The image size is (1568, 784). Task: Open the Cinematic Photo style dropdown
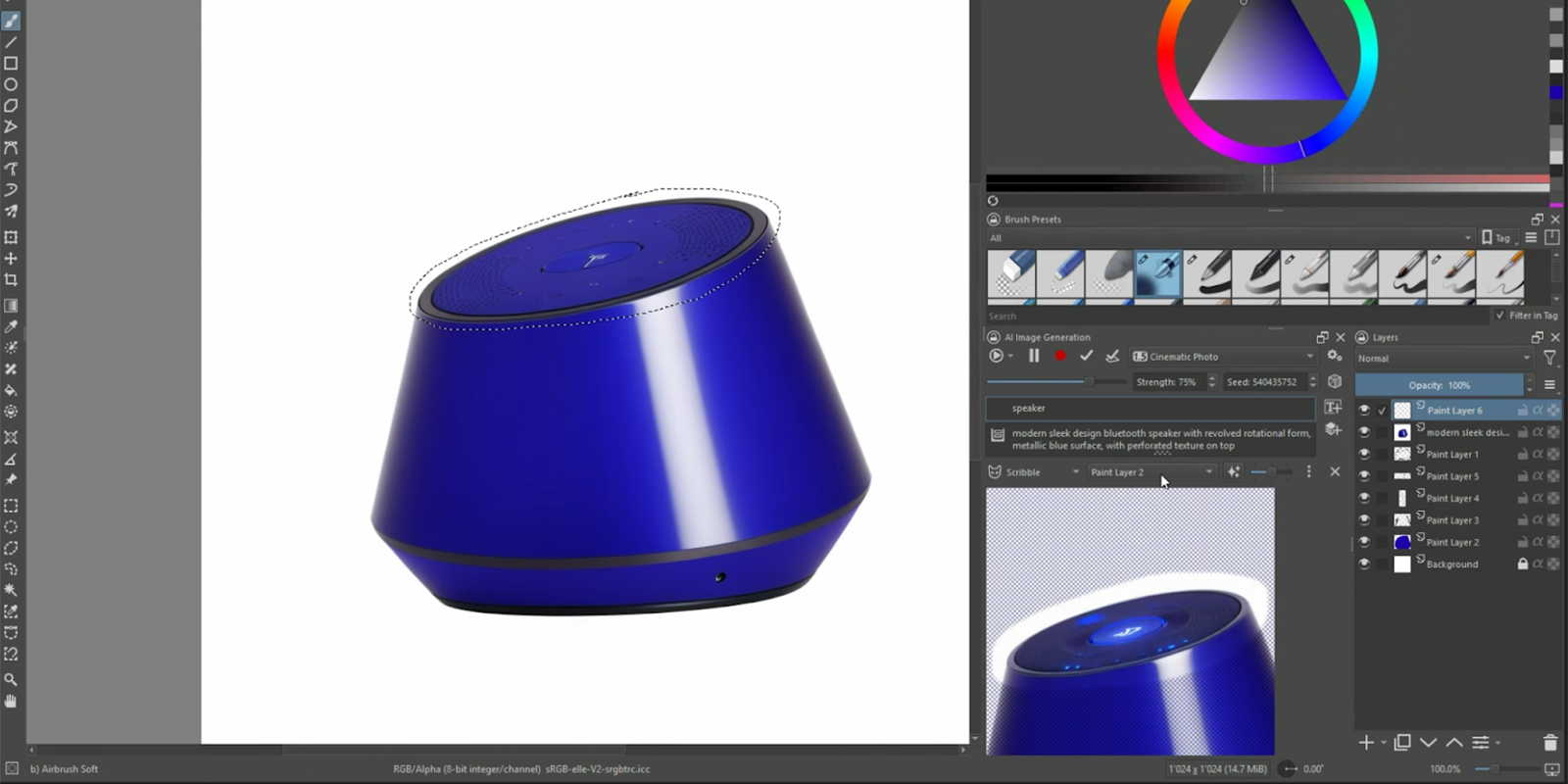pyautogui.click(x=1223, y=357)
